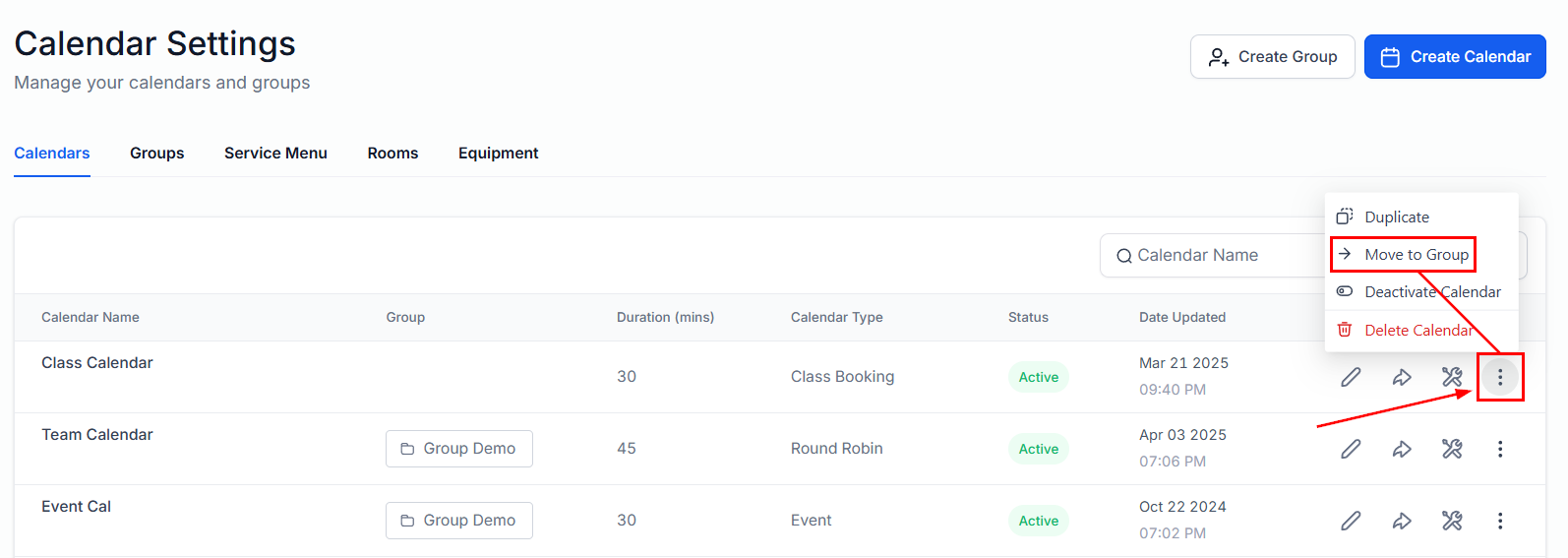Open tools icon for Event Cal row
Viewport: 1568px width, 558px height.
1452,521
